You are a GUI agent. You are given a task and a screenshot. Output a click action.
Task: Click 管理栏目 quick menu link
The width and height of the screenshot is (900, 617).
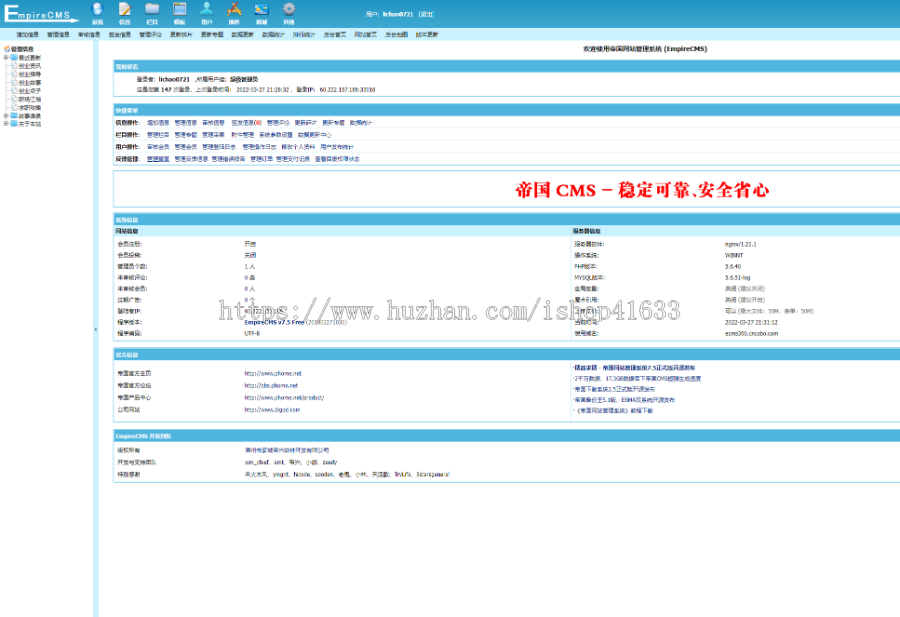pyautogui.click(x=158, y=135)
